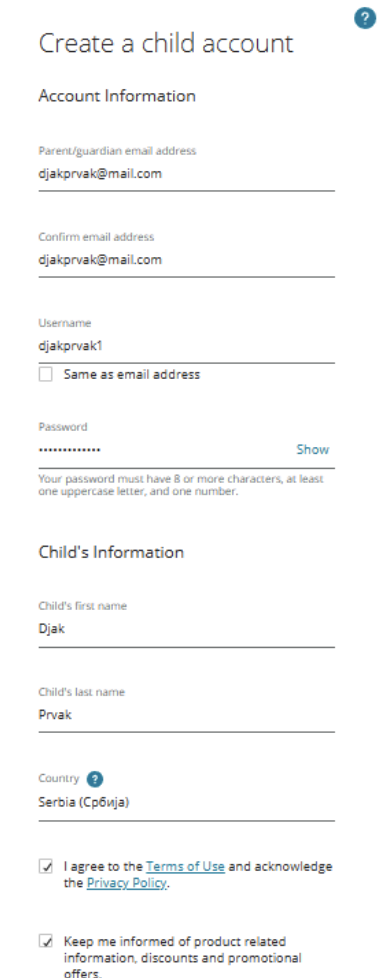Screen dimensions: 384x978
Task: Click the Create a child account heading
Action: click(166, 44)
